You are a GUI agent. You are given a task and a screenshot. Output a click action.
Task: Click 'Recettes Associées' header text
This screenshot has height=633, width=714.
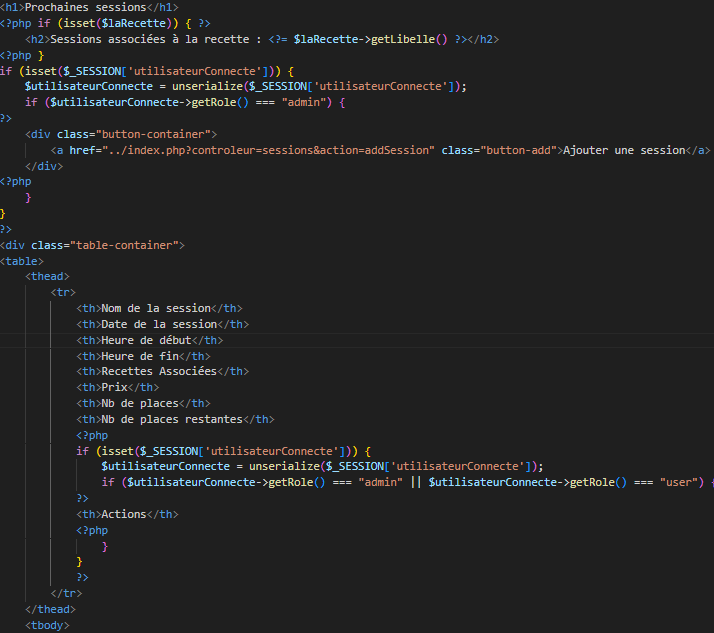point(159,372)
